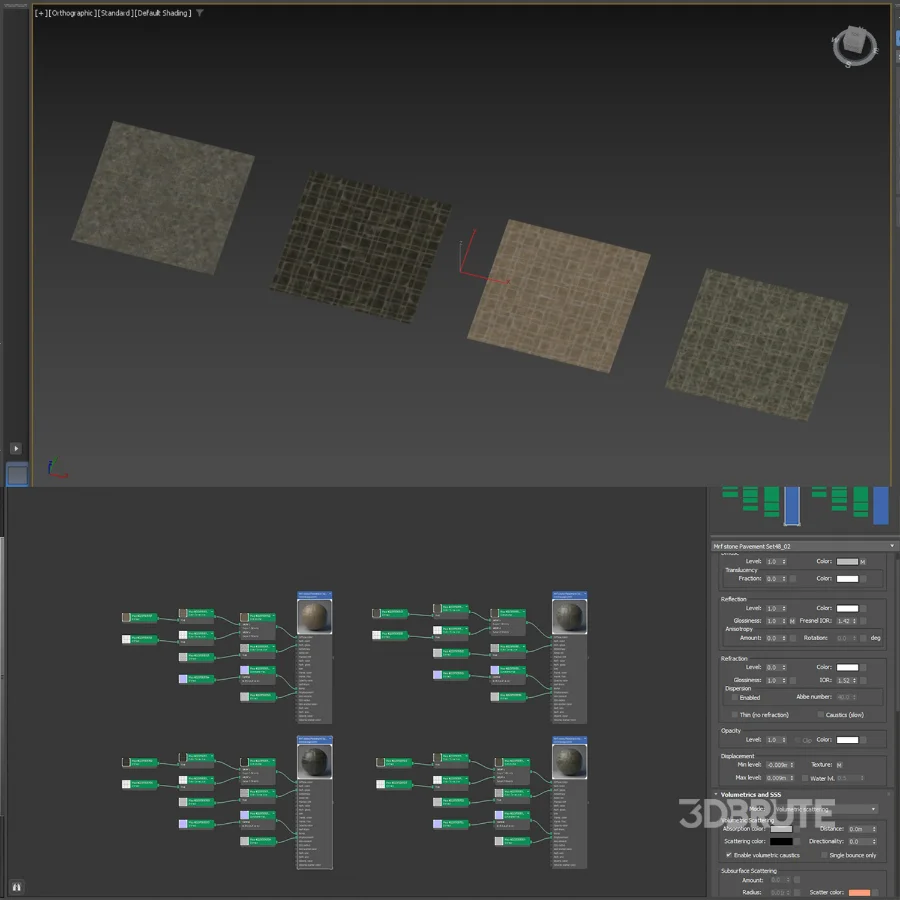Image resolution: width=900 pixels, height=900 pixels.
Task: Click the Refraction Glossiness map slot button
Action: click(x=793, y=680)
